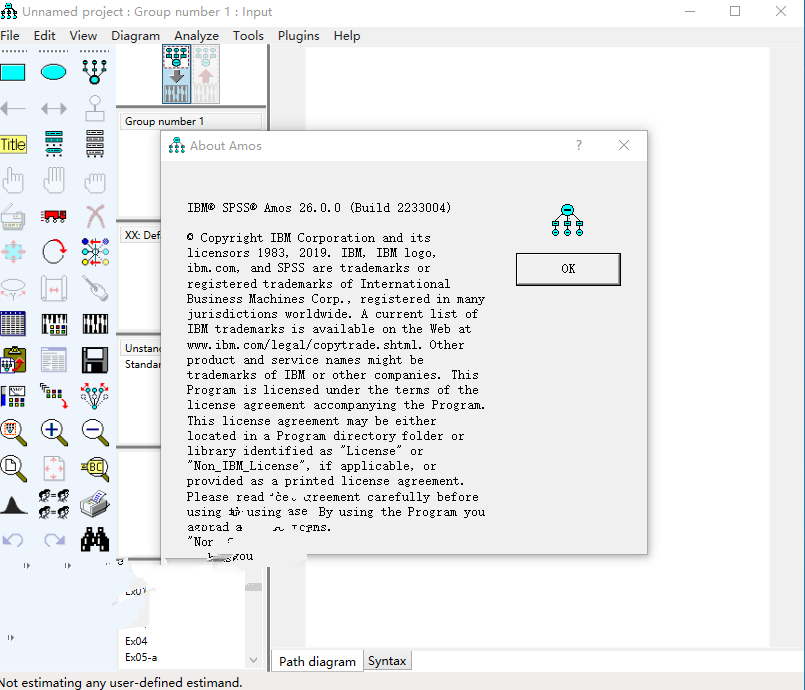Switch to view input path diagram
805x690 pixels.
pos(177,74)
